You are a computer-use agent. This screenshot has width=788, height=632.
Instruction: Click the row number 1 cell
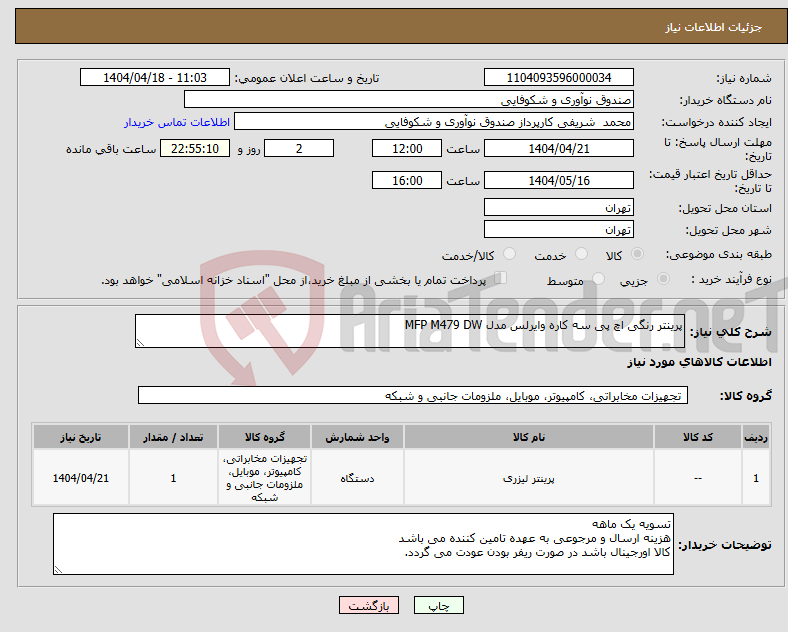pyautogui.click(x=756, y=478)
